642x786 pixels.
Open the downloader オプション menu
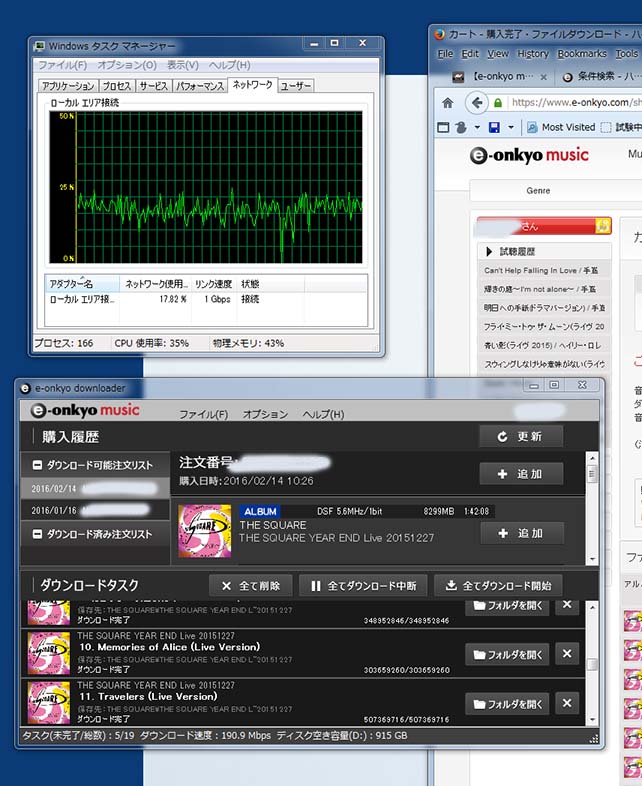[x=265, y=415]
